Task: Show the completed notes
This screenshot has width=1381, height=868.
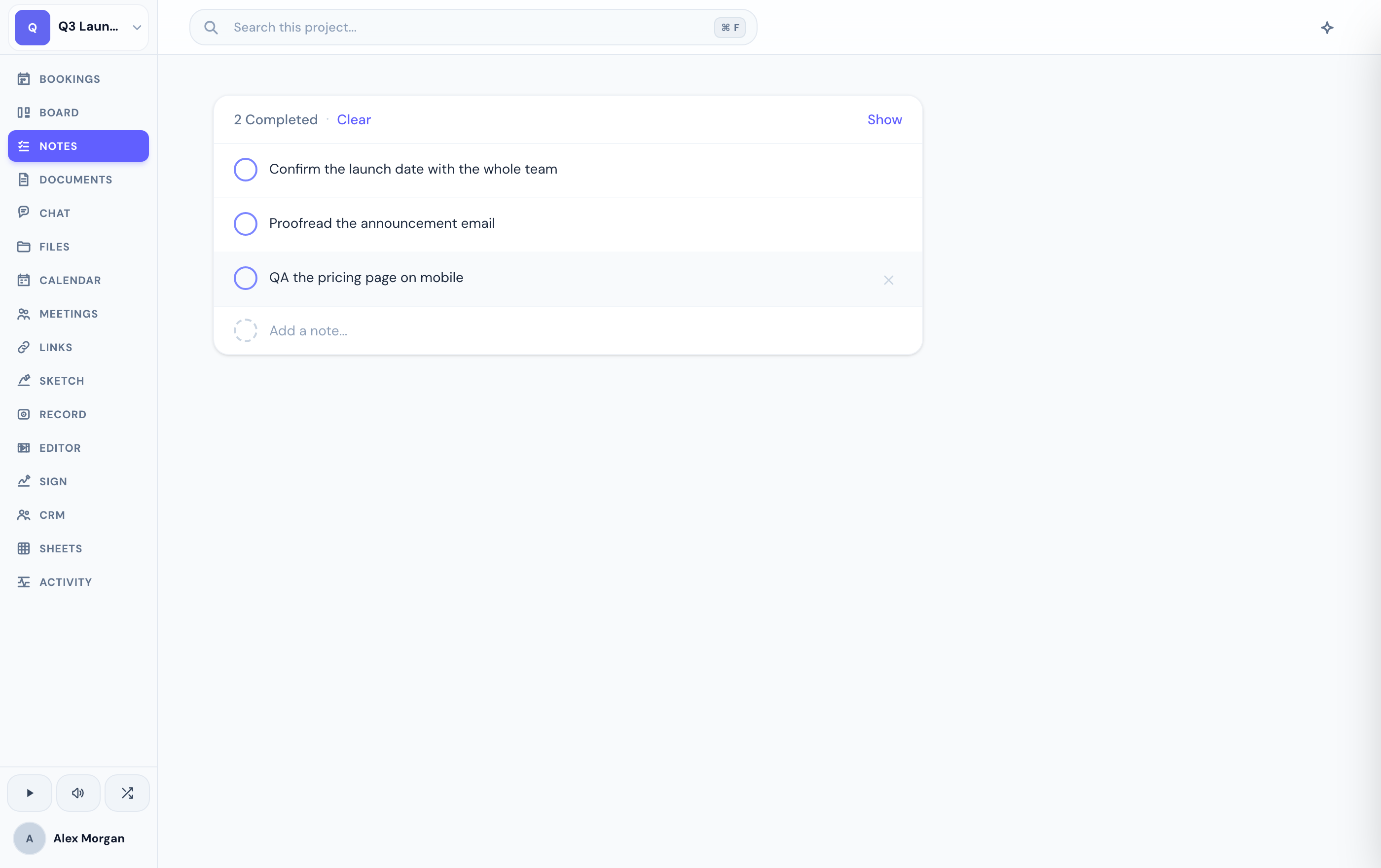Action: [x=884, y=119]
